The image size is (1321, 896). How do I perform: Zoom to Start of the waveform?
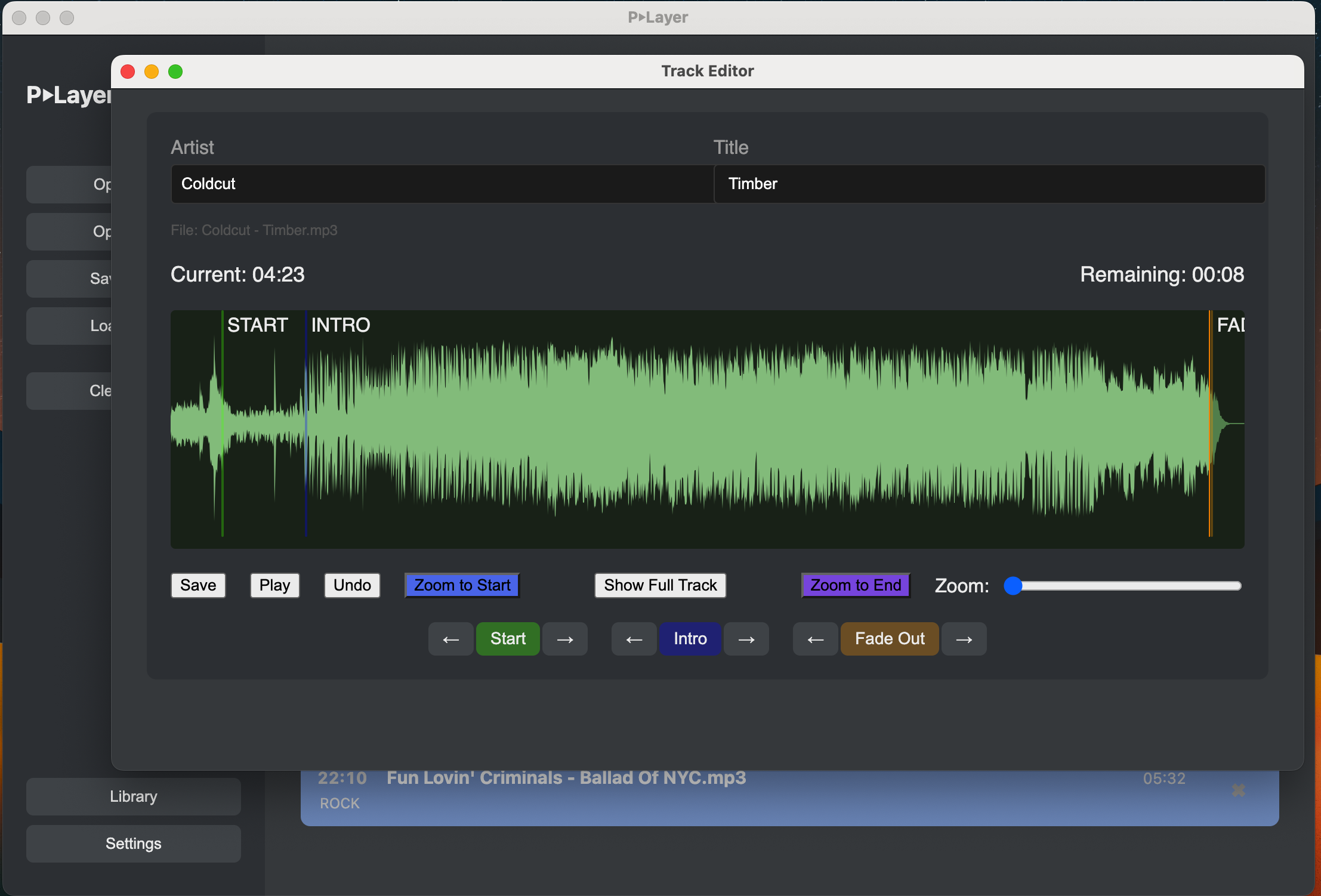462,585
